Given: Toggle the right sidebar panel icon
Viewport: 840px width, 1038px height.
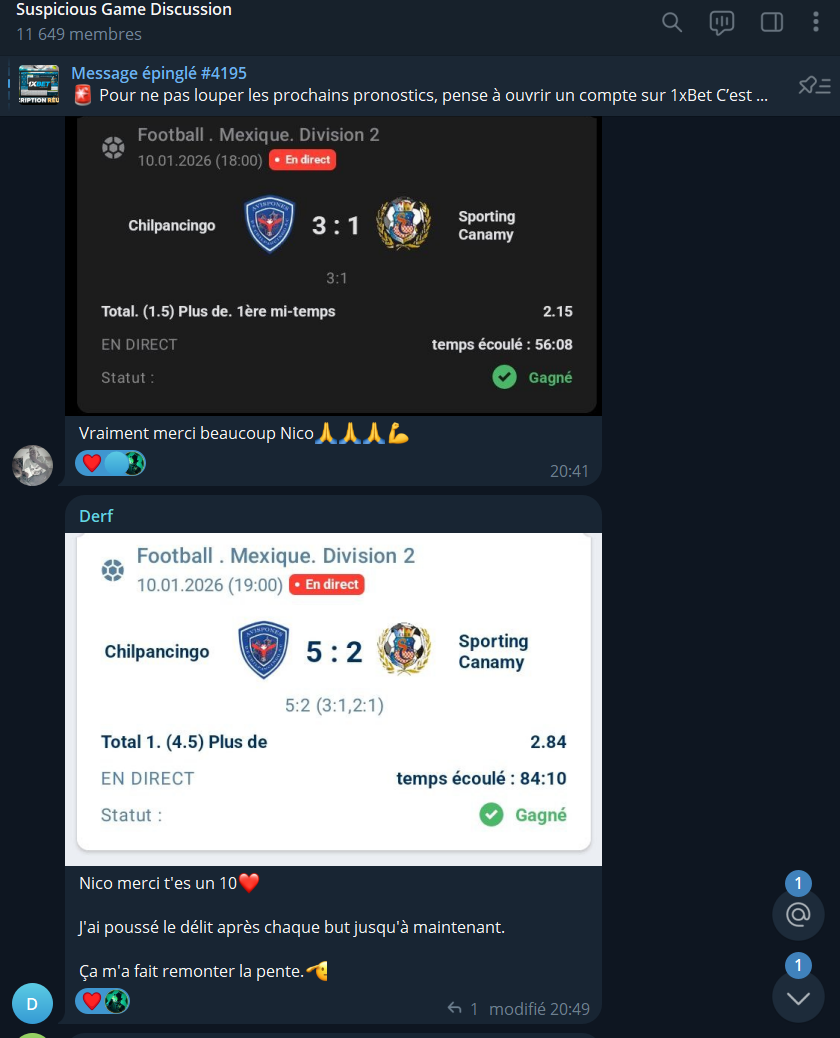Looking at the screenshot, I should [x=772, y=23].
